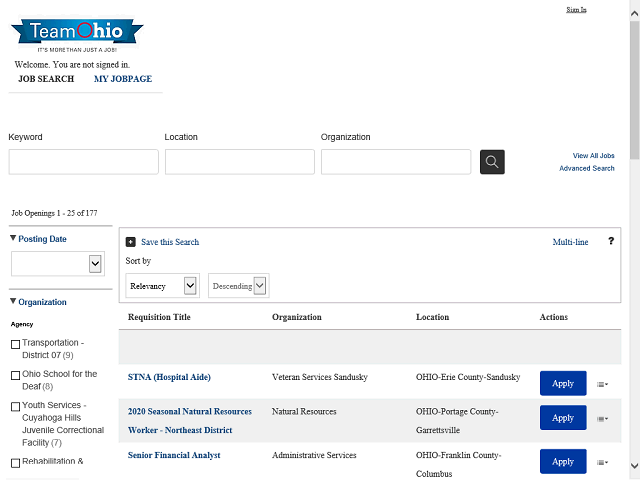640x480 pixels.
Task: Check Transportation - District 07 agency filter
Action: tap(15, 344)
